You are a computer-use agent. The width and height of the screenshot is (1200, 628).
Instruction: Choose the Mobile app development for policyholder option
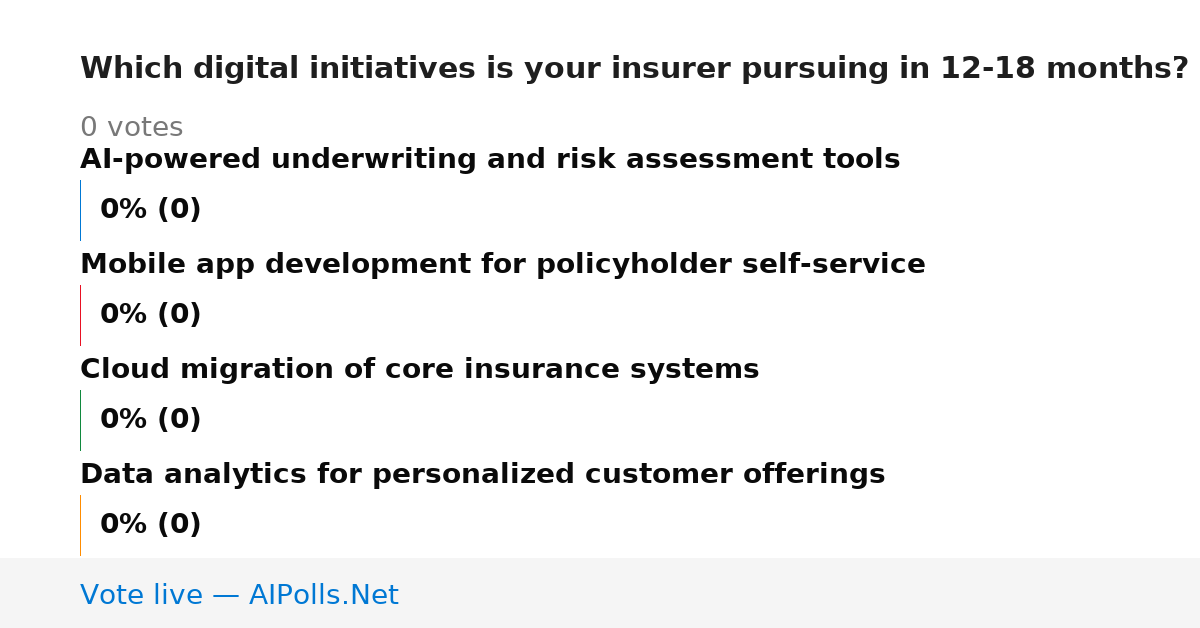tap(503, 265)
